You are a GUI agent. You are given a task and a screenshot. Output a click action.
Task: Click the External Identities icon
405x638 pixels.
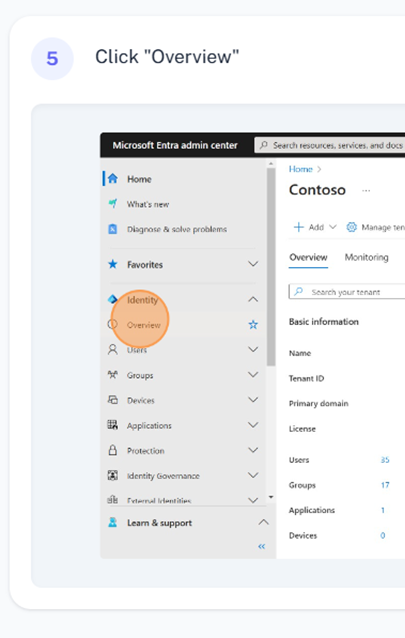point(113,500)
